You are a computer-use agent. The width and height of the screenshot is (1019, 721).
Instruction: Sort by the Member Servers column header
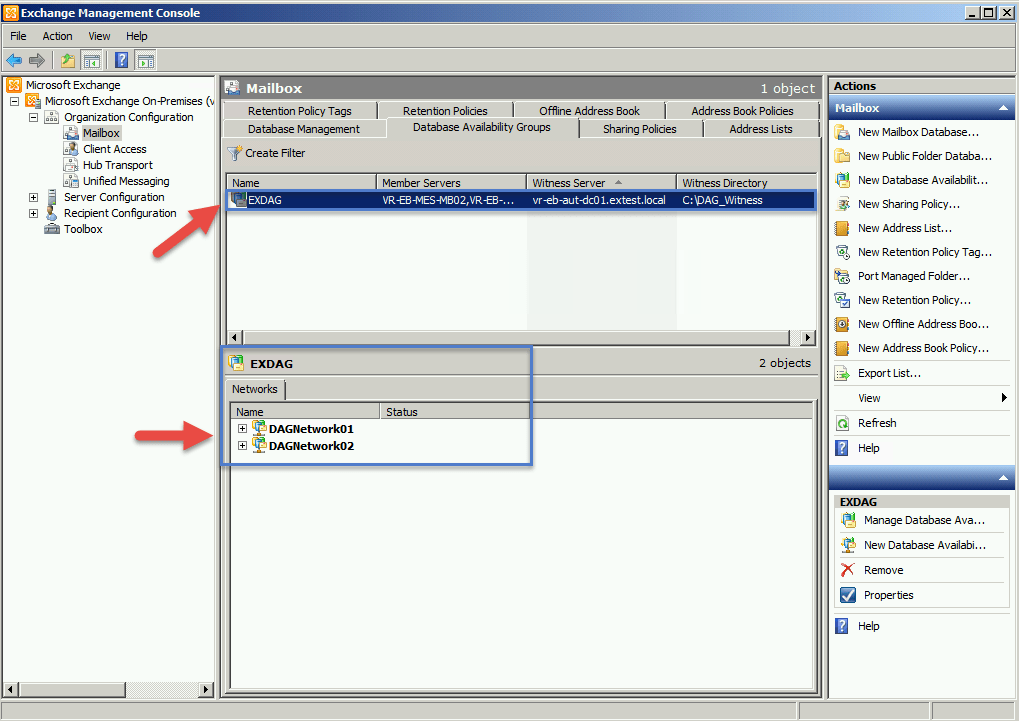[451, 183]
